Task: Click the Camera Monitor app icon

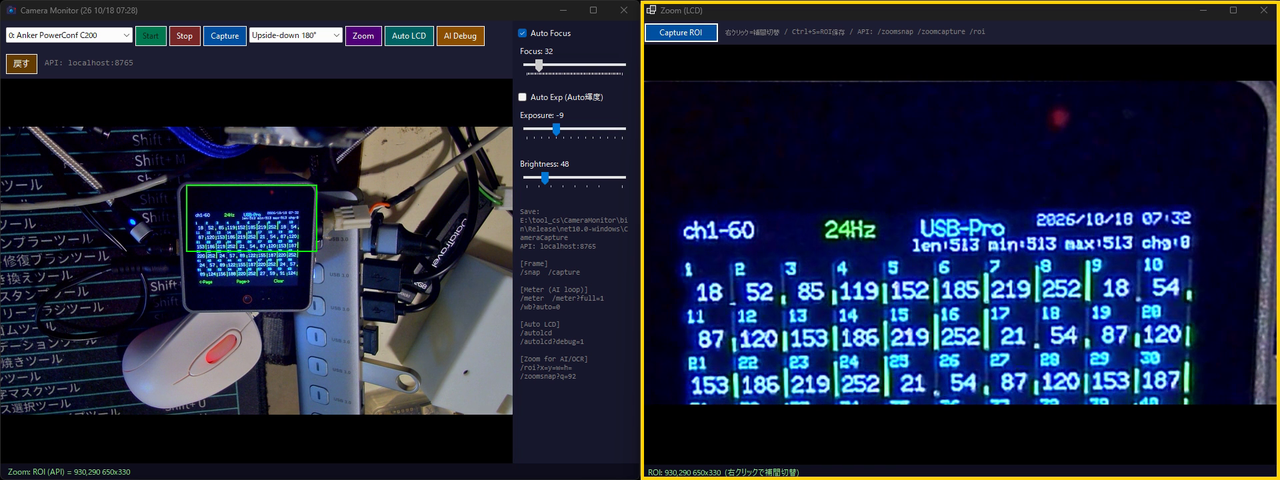Action: click(x=12, y=10)
